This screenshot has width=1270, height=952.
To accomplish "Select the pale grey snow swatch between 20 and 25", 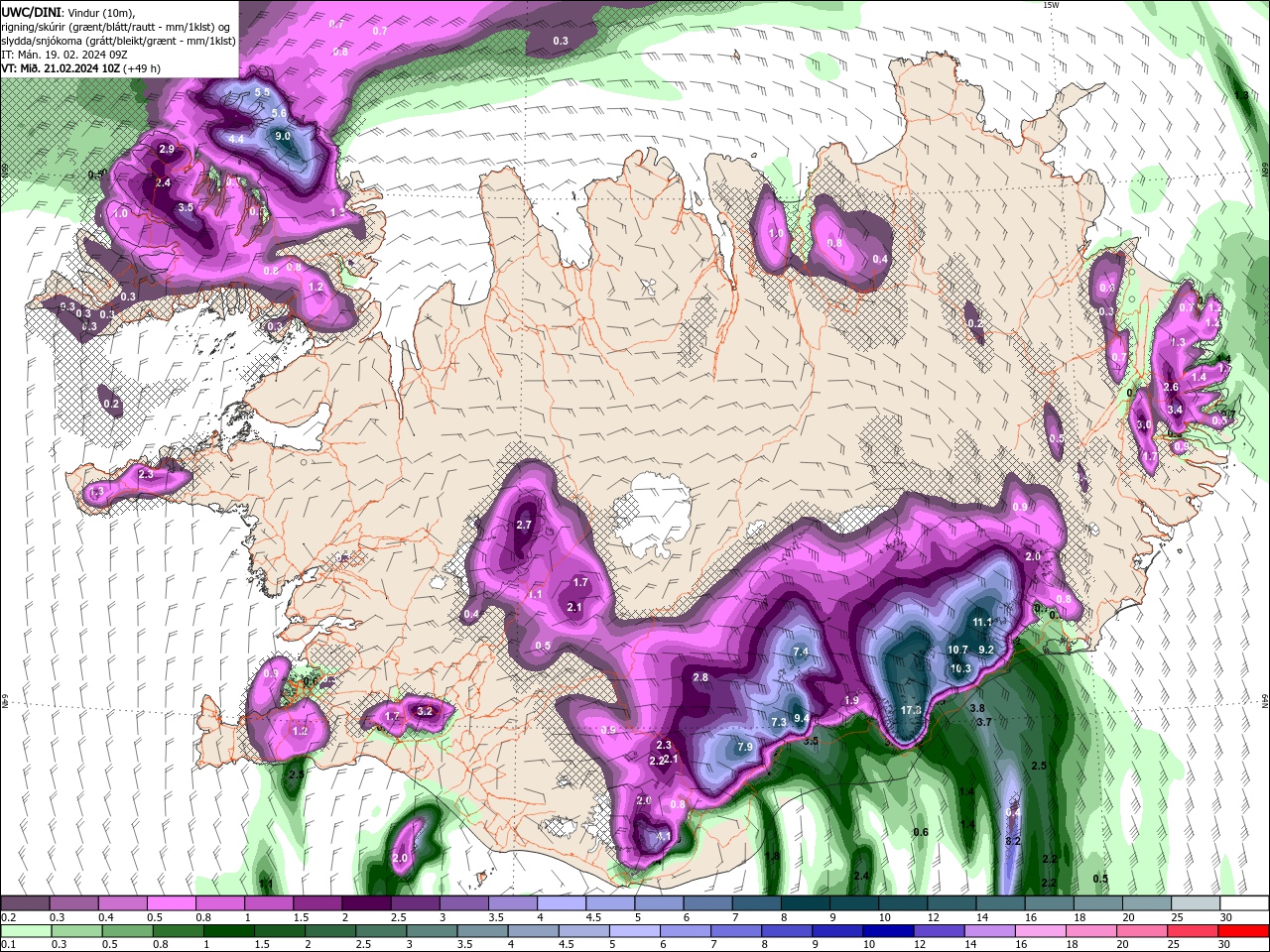I will pos(1146,903).
